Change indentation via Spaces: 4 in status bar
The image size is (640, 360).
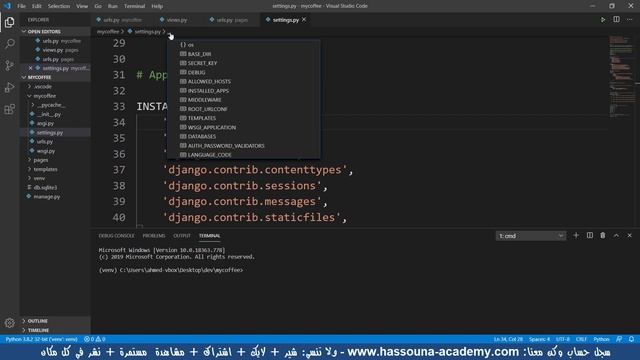click(x=539, y=339)
